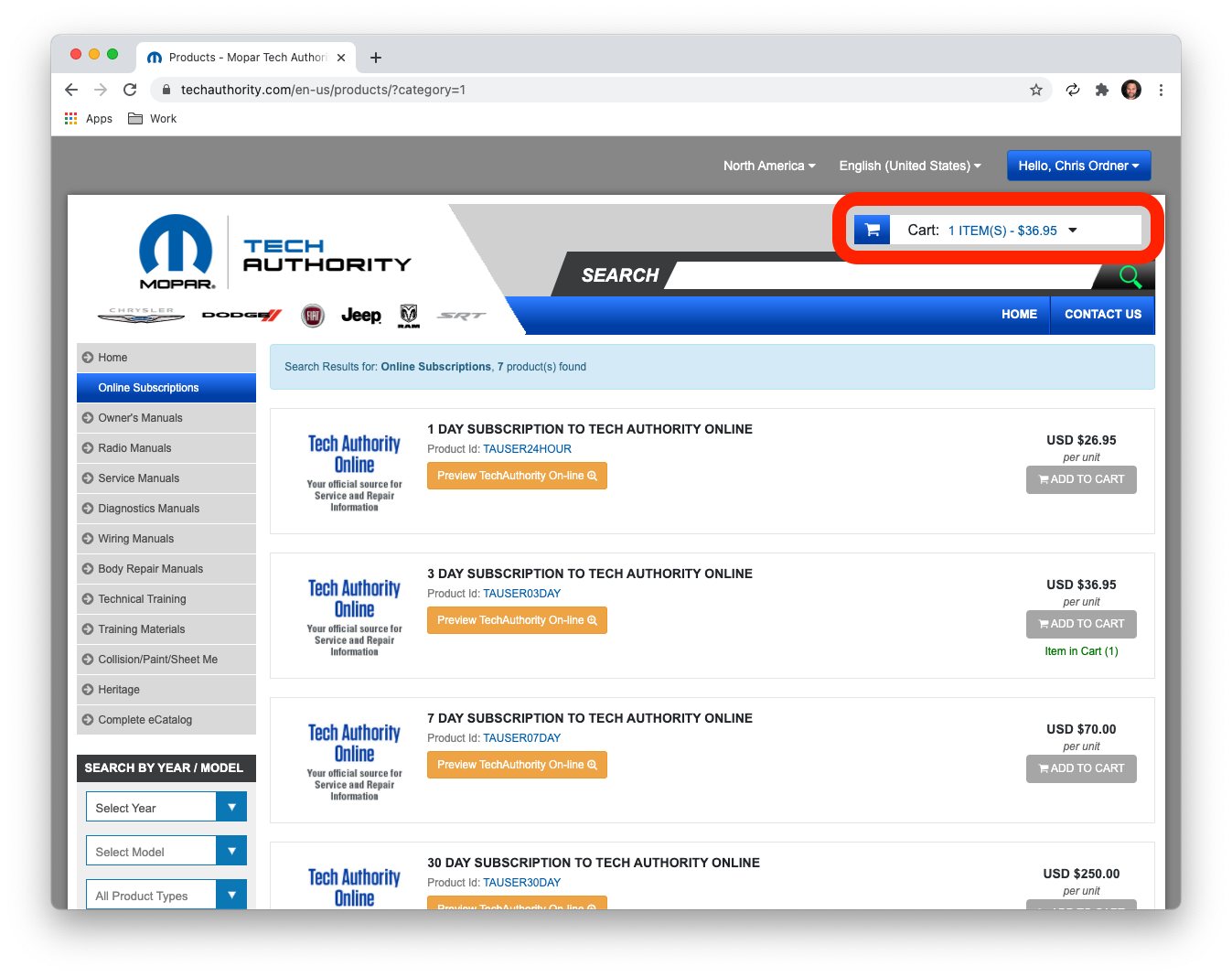Image resolution: width=1232 pixels, height=977 pixels.
Task: Click the 7 day subscription product thumbnail
Action: coord(354,761)
